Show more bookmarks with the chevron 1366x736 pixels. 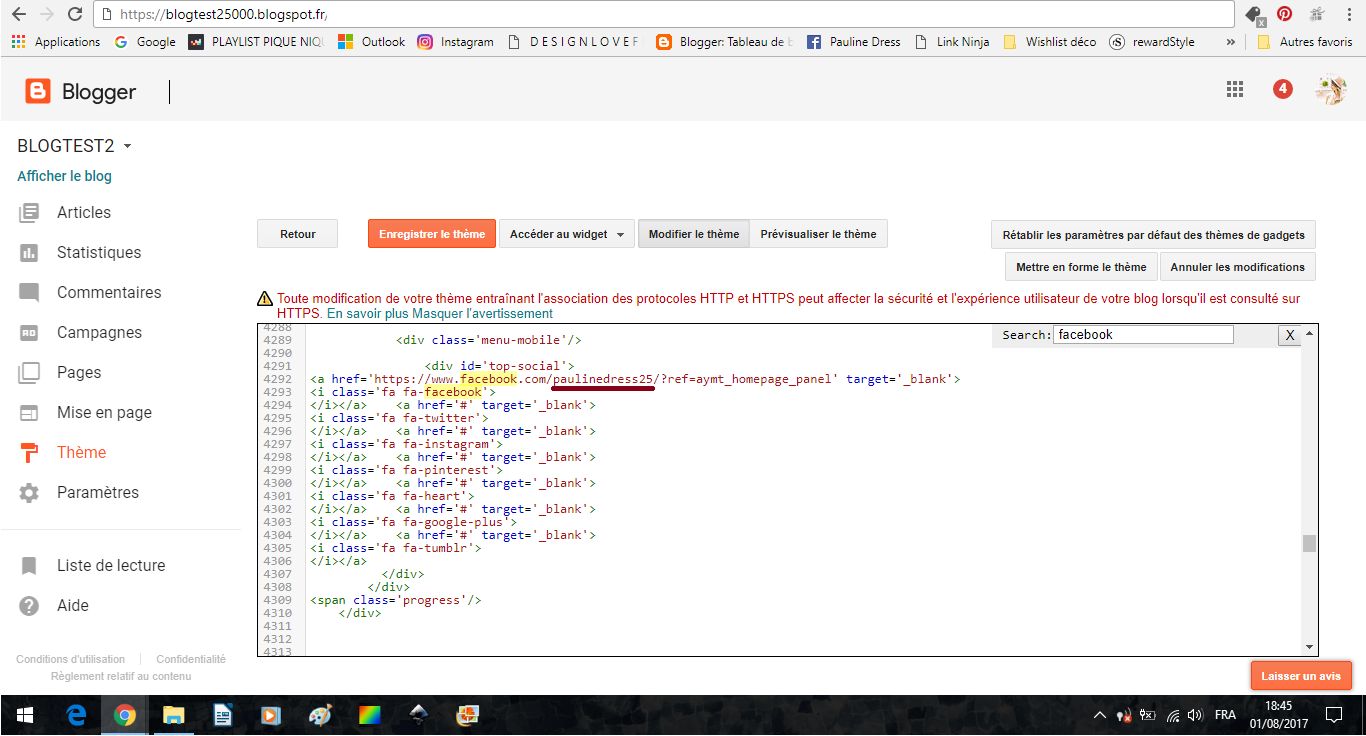[x=1230, y=42]
